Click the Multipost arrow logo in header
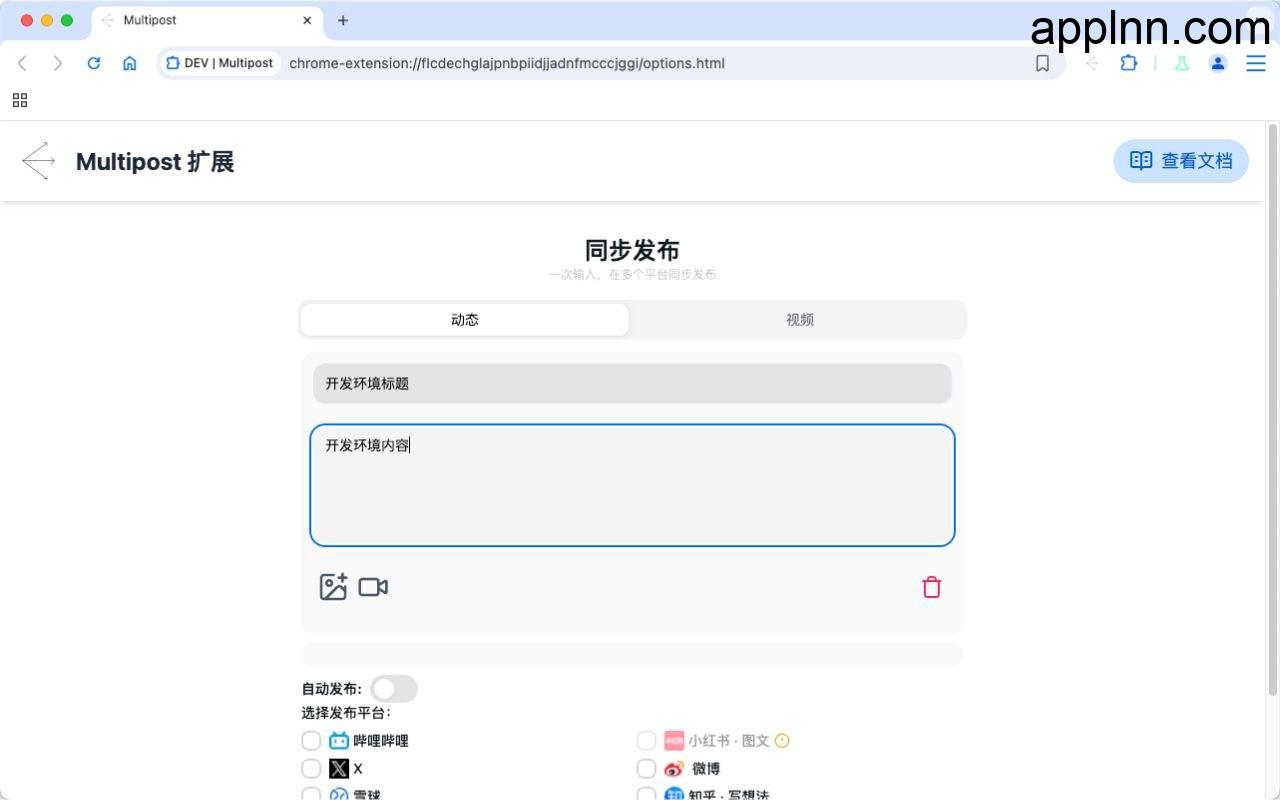Screen dimensions: 1280x800 pos(38,161)
